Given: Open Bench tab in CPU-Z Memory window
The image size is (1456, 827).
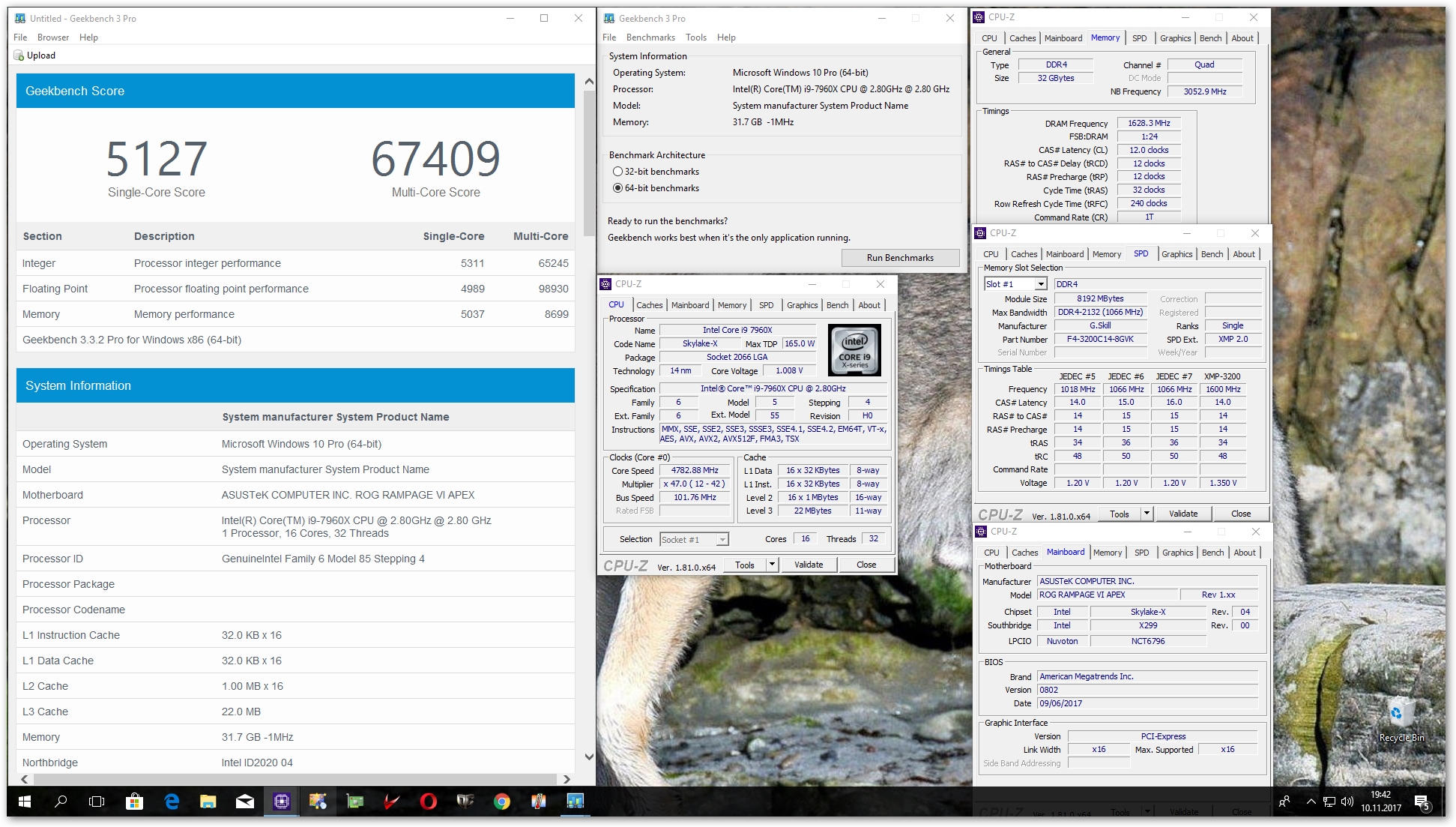Looking at the screenshot, I should point(1210,38).
